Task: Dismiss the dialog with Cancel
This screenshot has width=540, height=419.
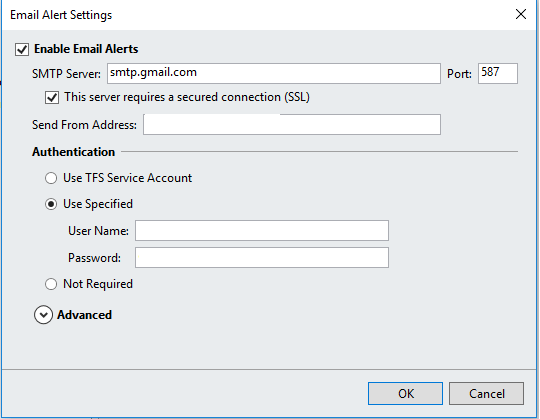Action: tap(486, 393)
